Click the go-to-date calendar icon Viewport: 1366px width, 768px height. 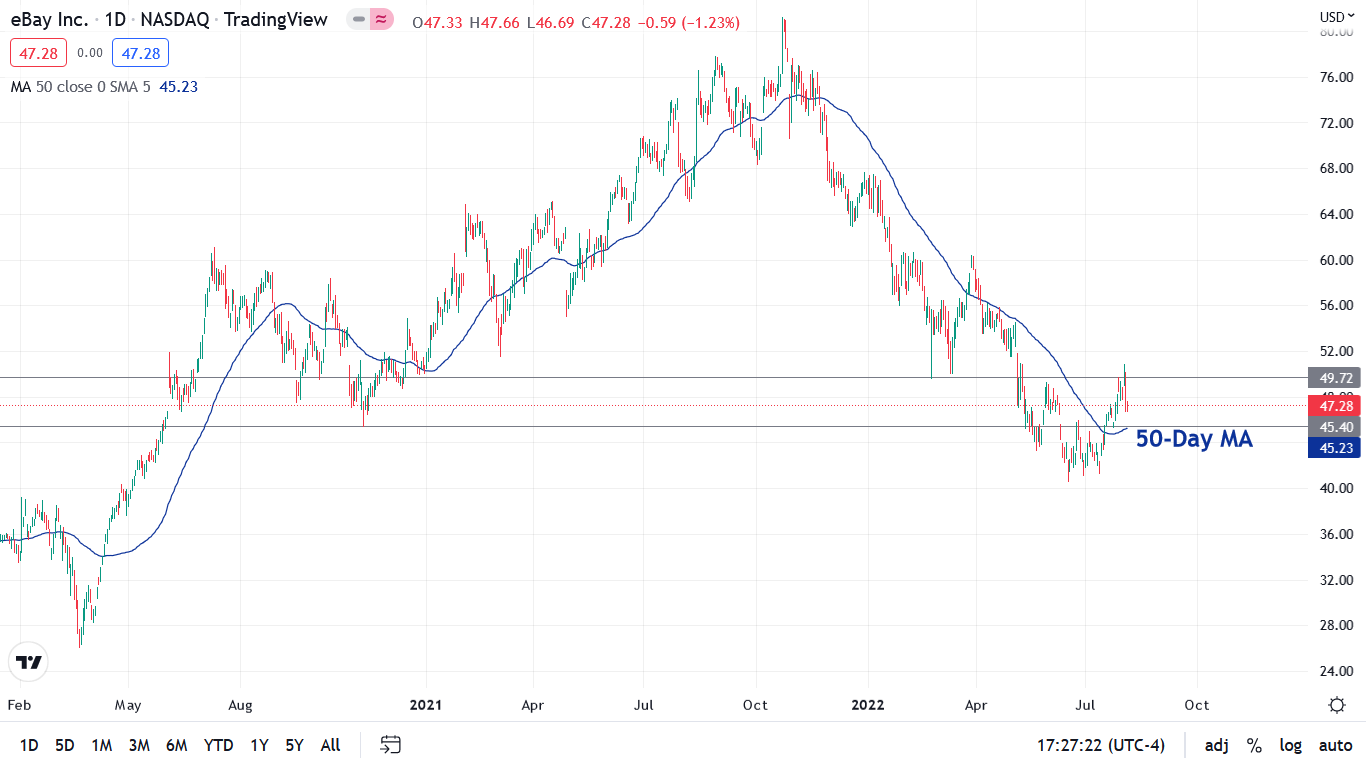coord(391,745)
